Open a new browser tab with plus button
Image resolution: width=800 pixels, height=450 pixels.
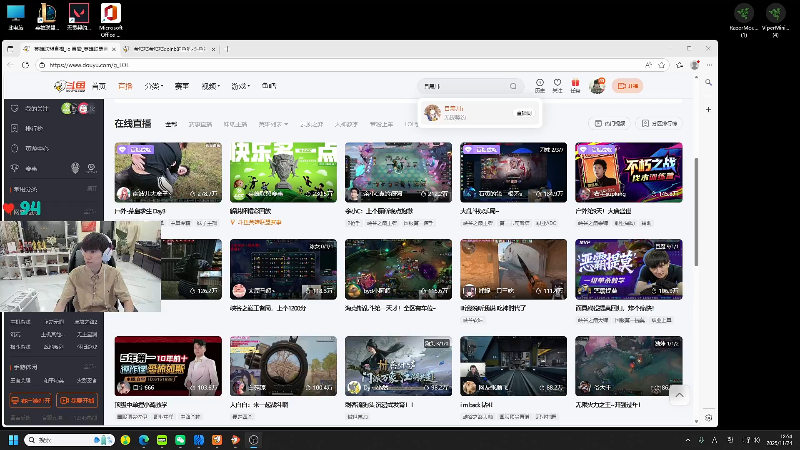tap(228, 49)
